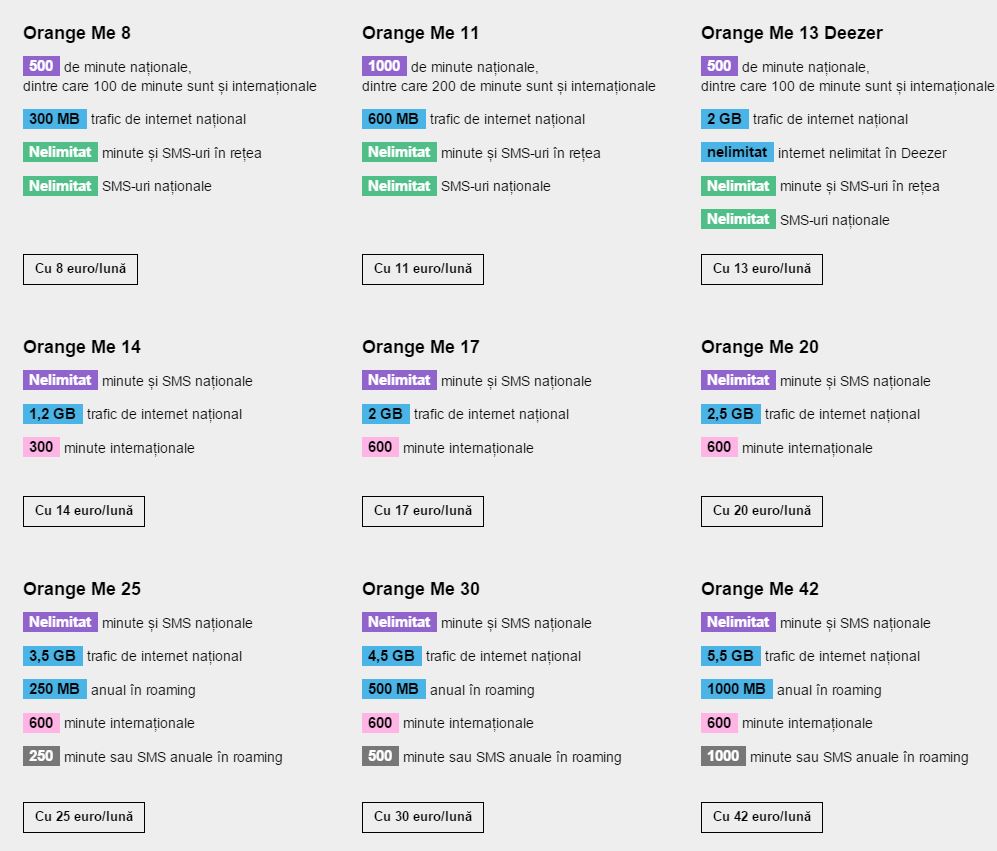This screenshot has width=997, height=851.
Task: Select the Orange Me 42 plan title
Action: tap(759, 589)
